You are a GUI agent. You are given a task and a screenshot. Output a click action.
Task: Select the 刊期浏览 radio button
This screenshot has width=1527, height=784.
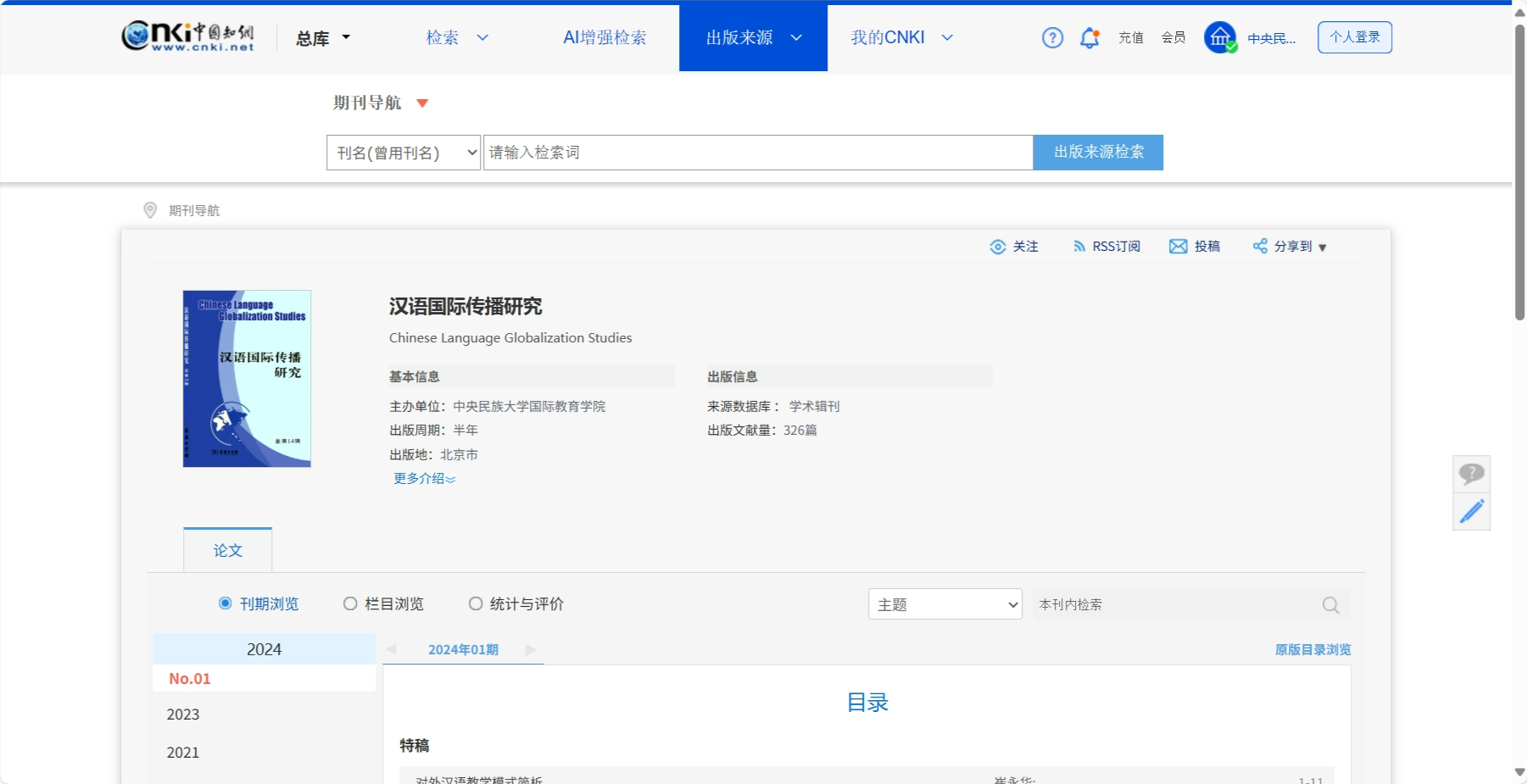point(226,603)
